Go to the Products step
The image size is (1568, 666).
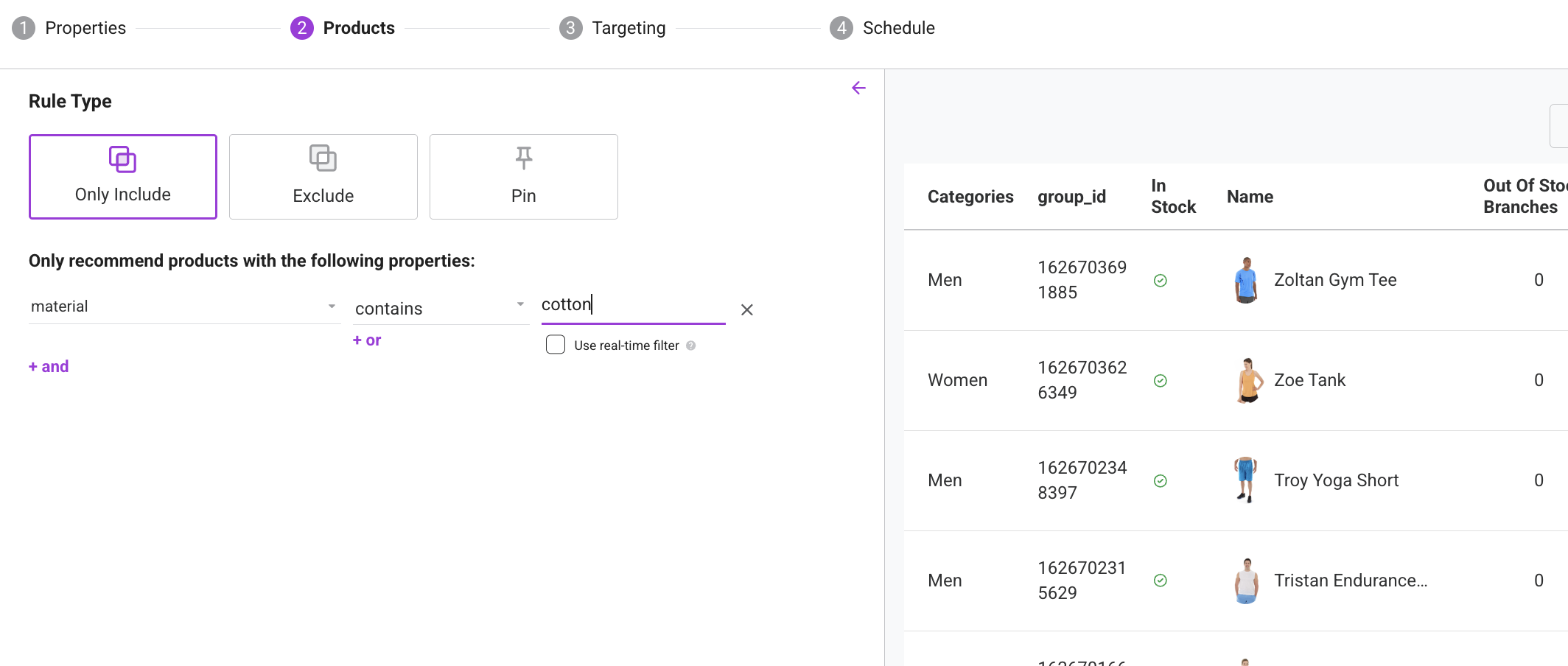click(343, 28)
